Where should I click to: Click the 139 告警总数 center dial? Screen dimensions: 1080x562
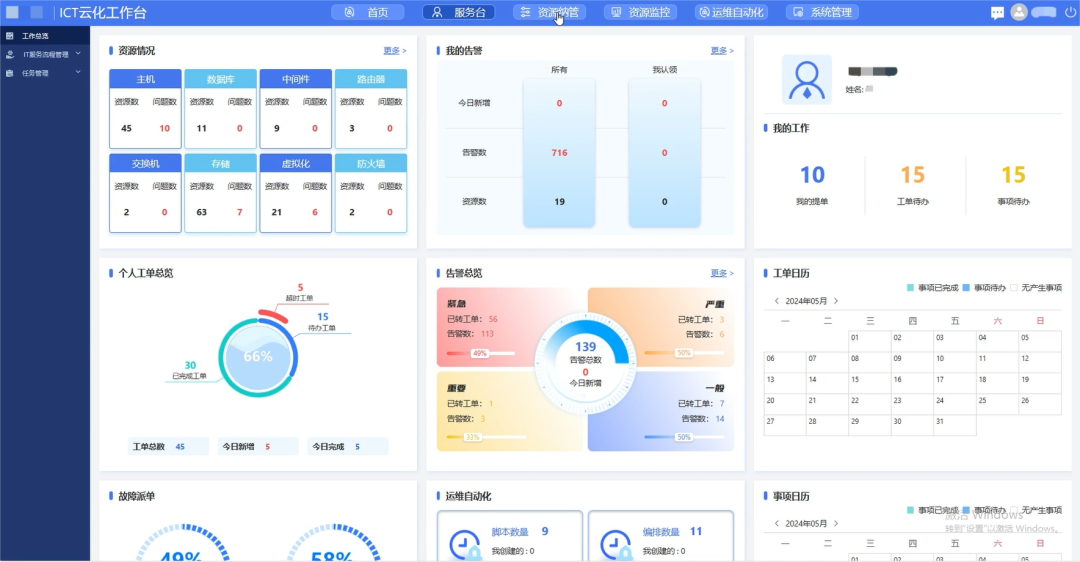(x=585, y=364)
